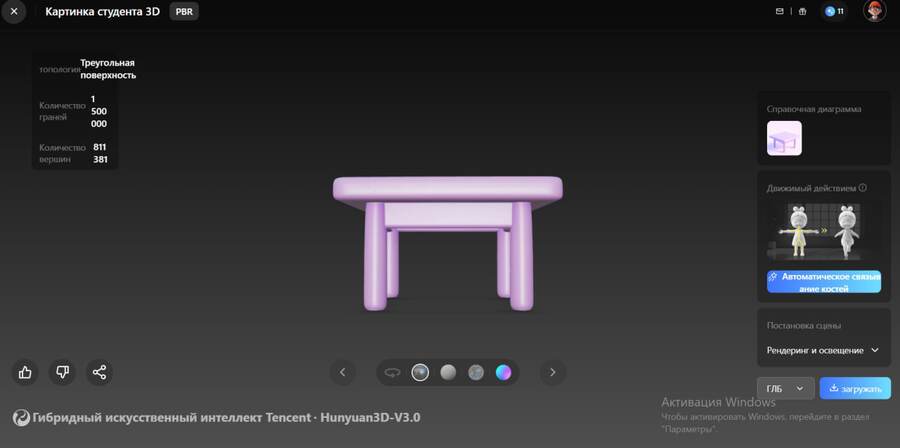Click the загрузить download button

tap(855, 388)
